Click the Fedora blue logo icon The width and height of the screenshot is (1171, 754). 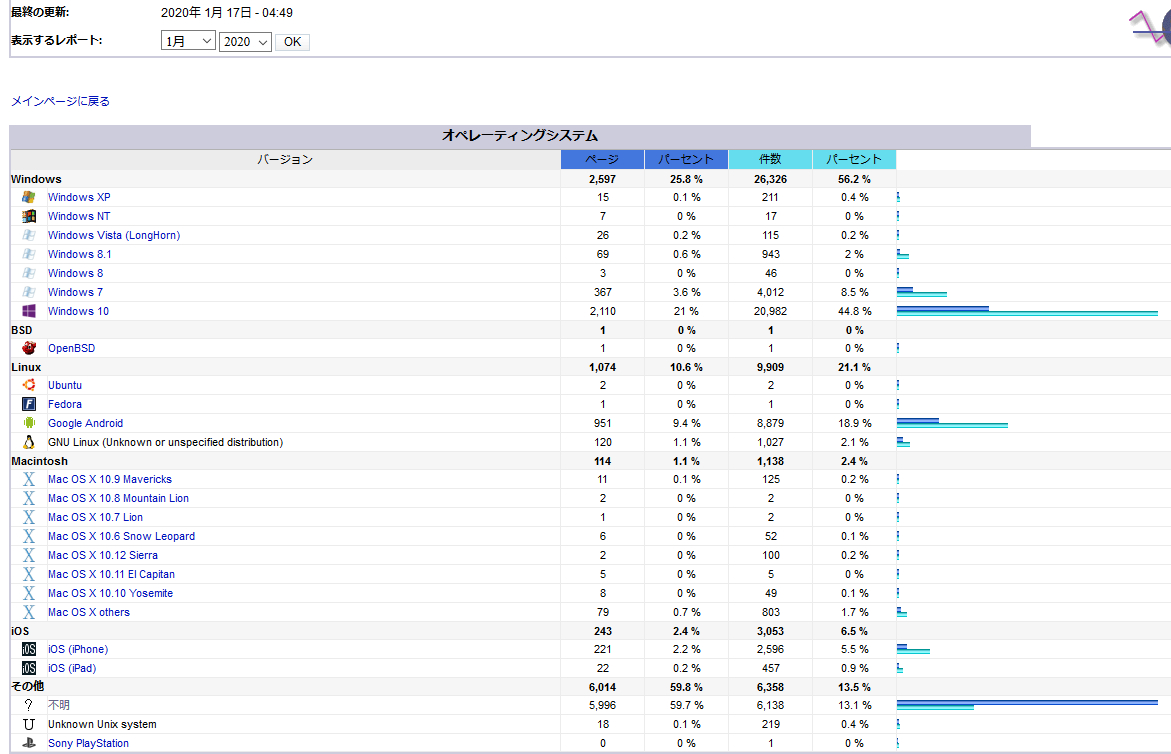29,404
